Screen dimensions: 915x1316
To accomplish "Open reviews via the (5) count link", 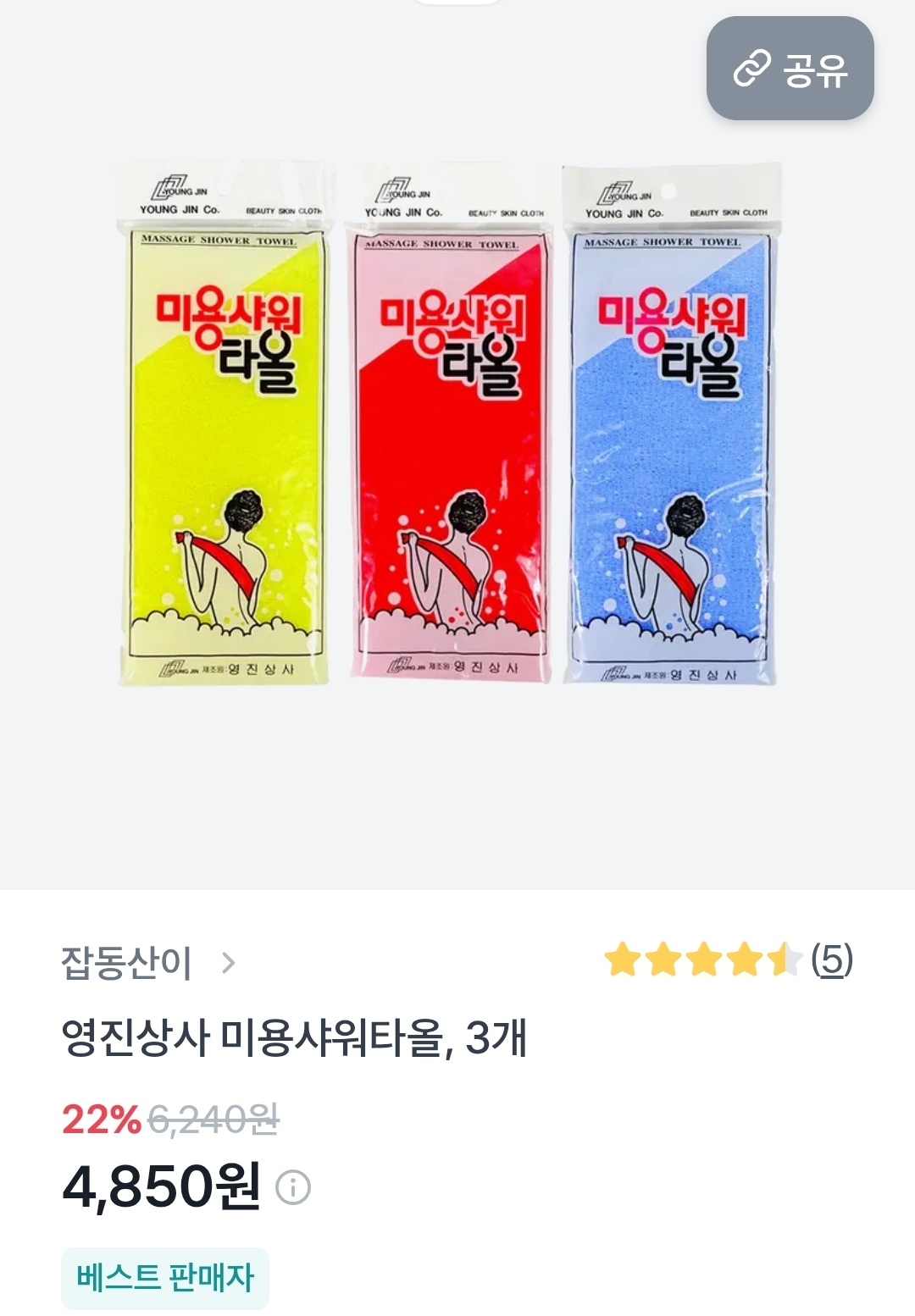I will click(x=831, y=959).
